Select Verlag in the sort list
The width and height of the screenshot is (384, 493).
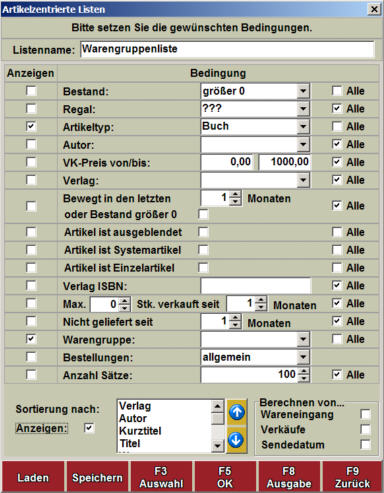[135, 406]
